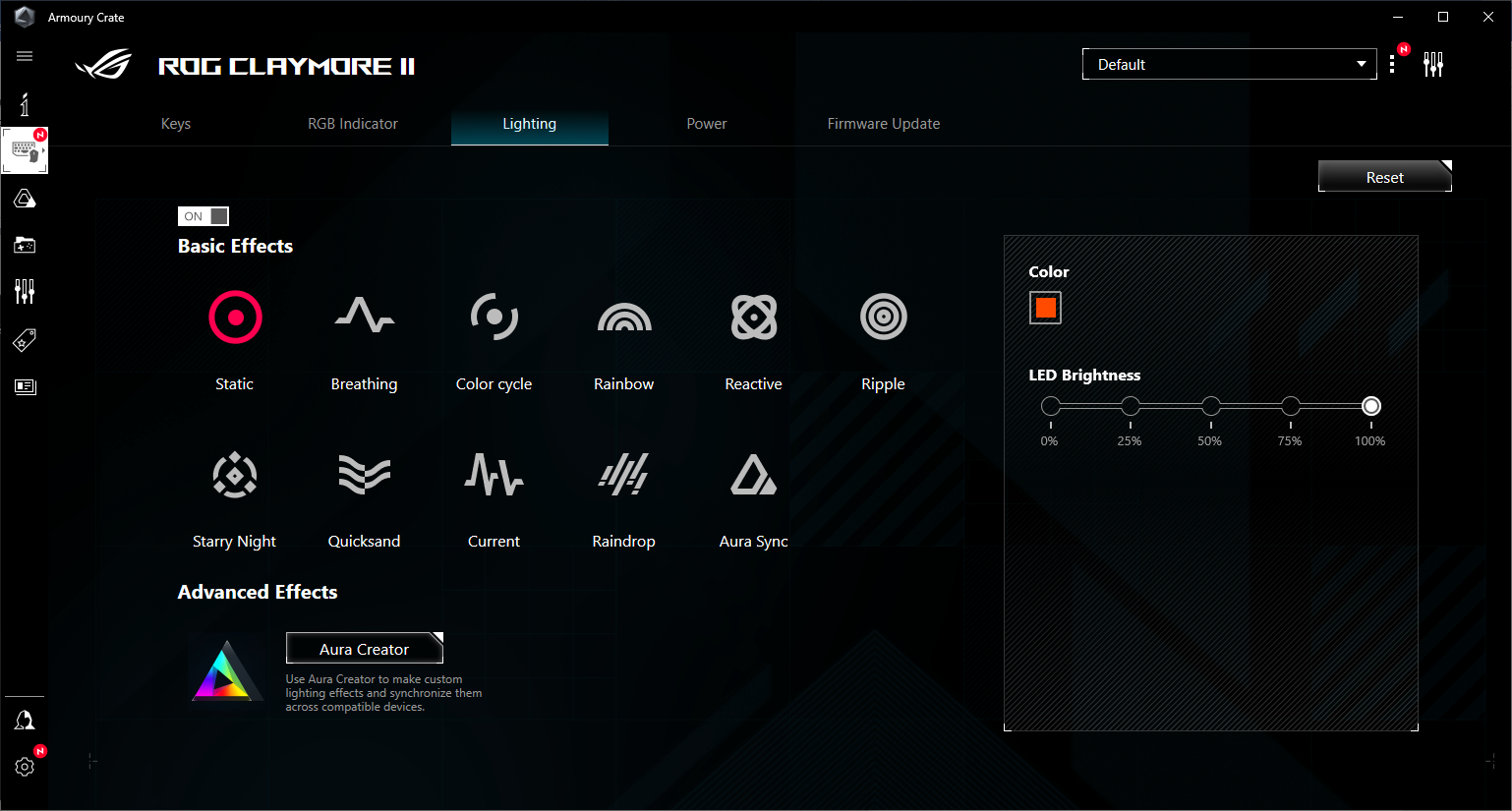
Task: Select the Raindrop lighting effect
Action: pyautogui.click(x=624, y=476)
